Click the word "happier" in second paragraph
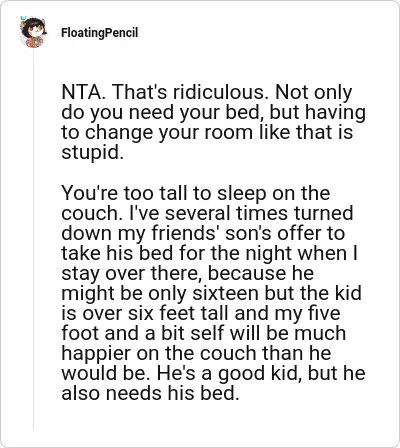 [96, 353]
